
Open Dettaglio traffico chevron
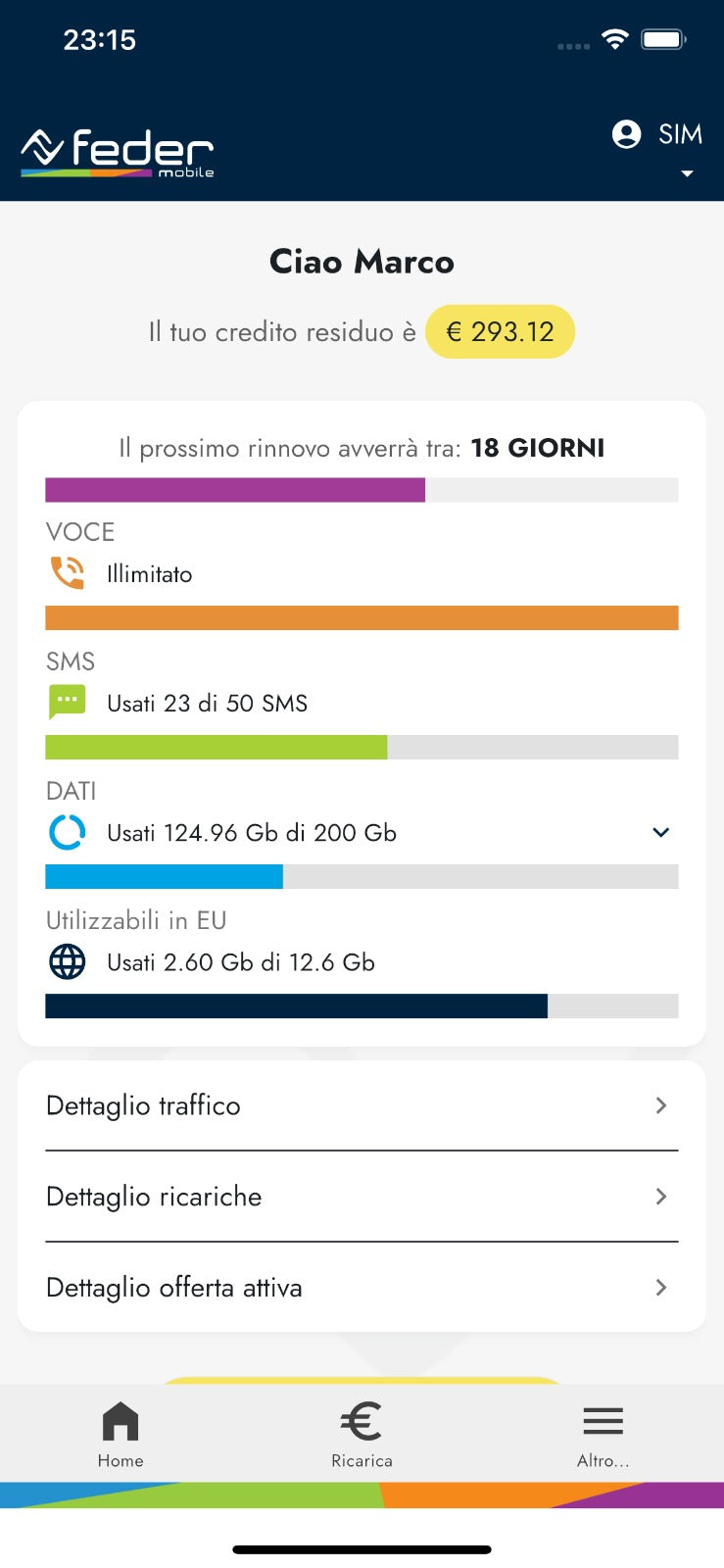660,1105
